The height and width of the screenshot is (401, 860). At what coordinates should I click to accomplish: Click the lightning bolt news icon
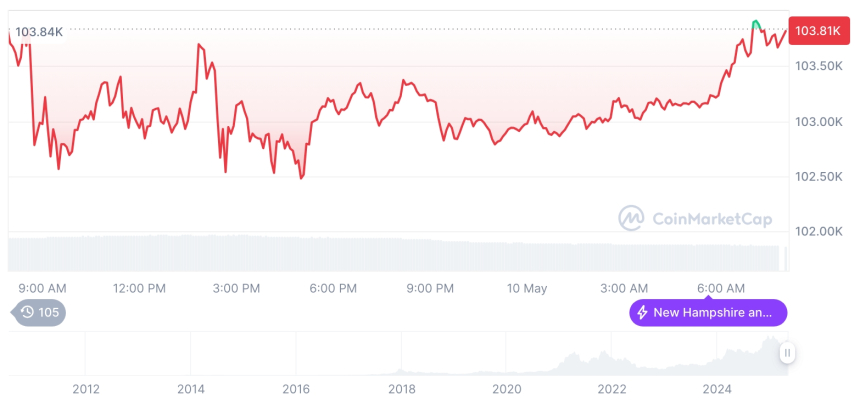coord(642,313)
